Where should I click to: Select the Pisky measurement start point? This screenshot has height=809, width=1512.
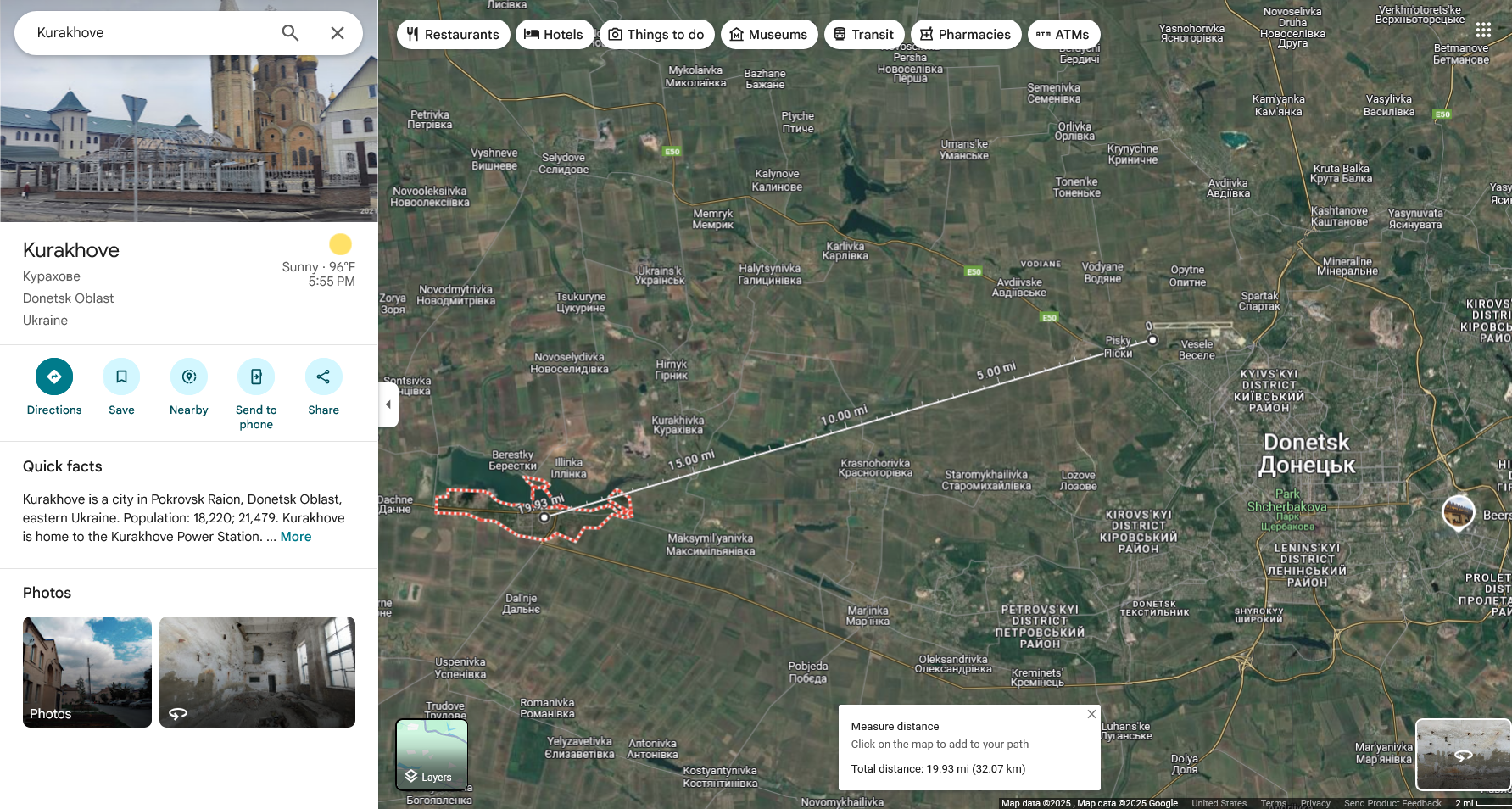pyautogui.click(x=1152, y=340)
